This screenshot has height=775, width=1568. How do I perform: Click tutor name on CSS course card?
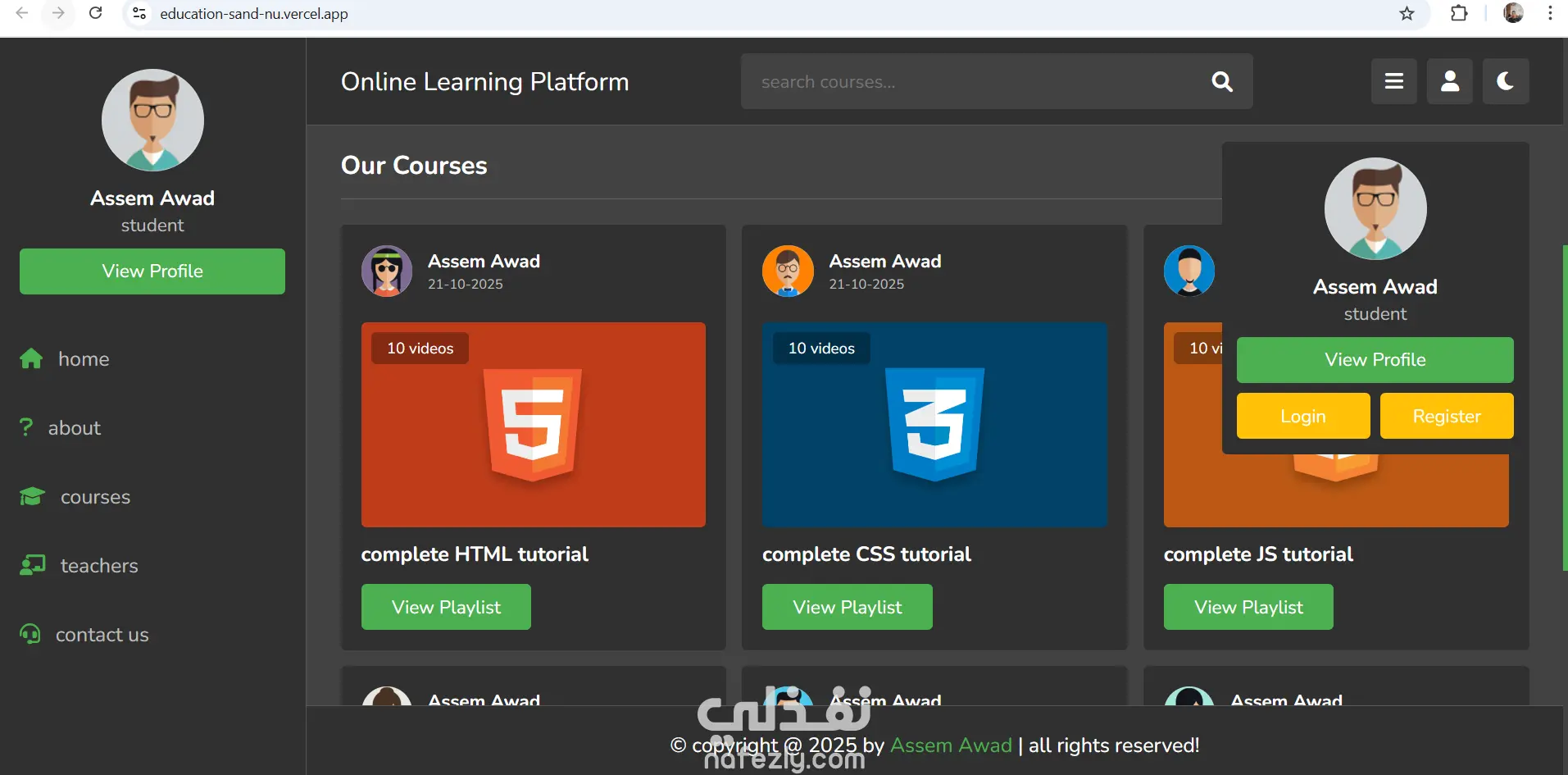(x=885, y=261)
